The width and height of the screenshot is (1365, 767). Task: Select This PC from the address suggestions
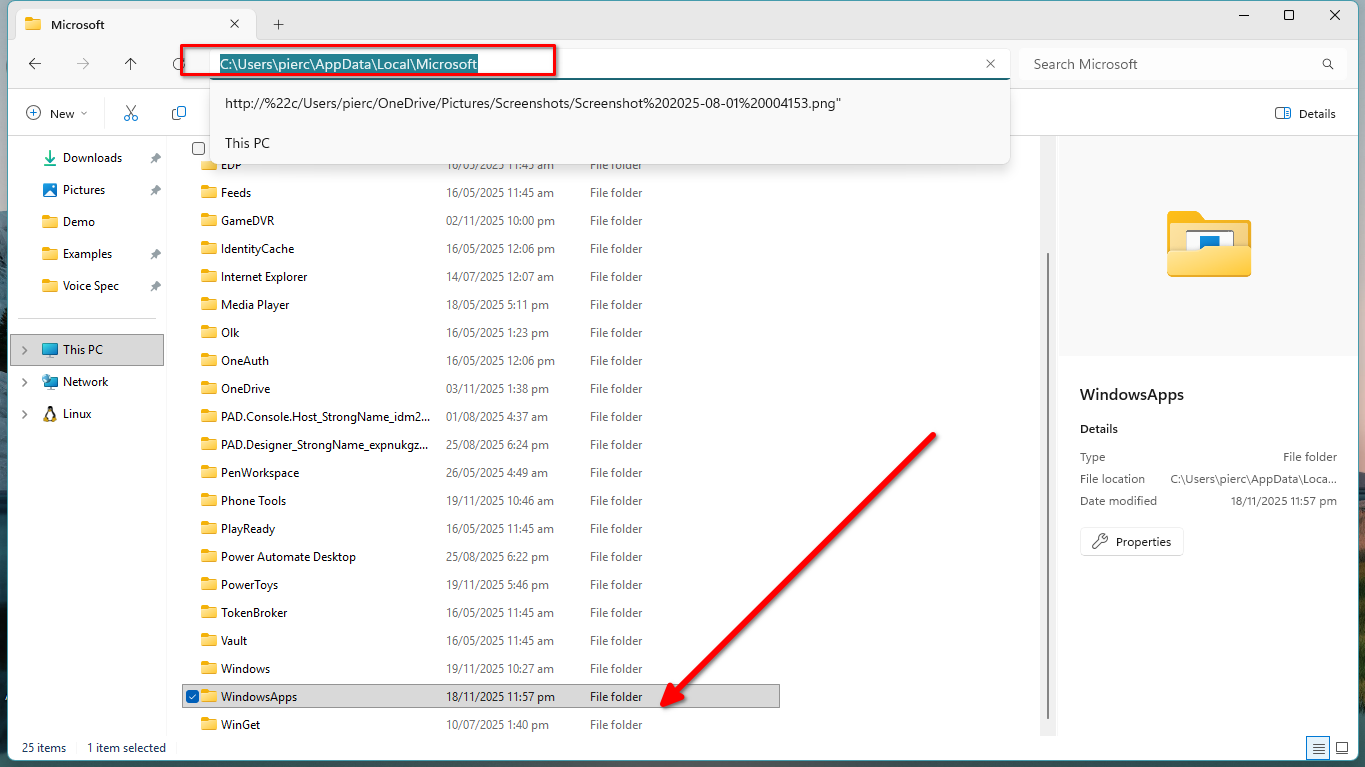(x=246, y=142)
